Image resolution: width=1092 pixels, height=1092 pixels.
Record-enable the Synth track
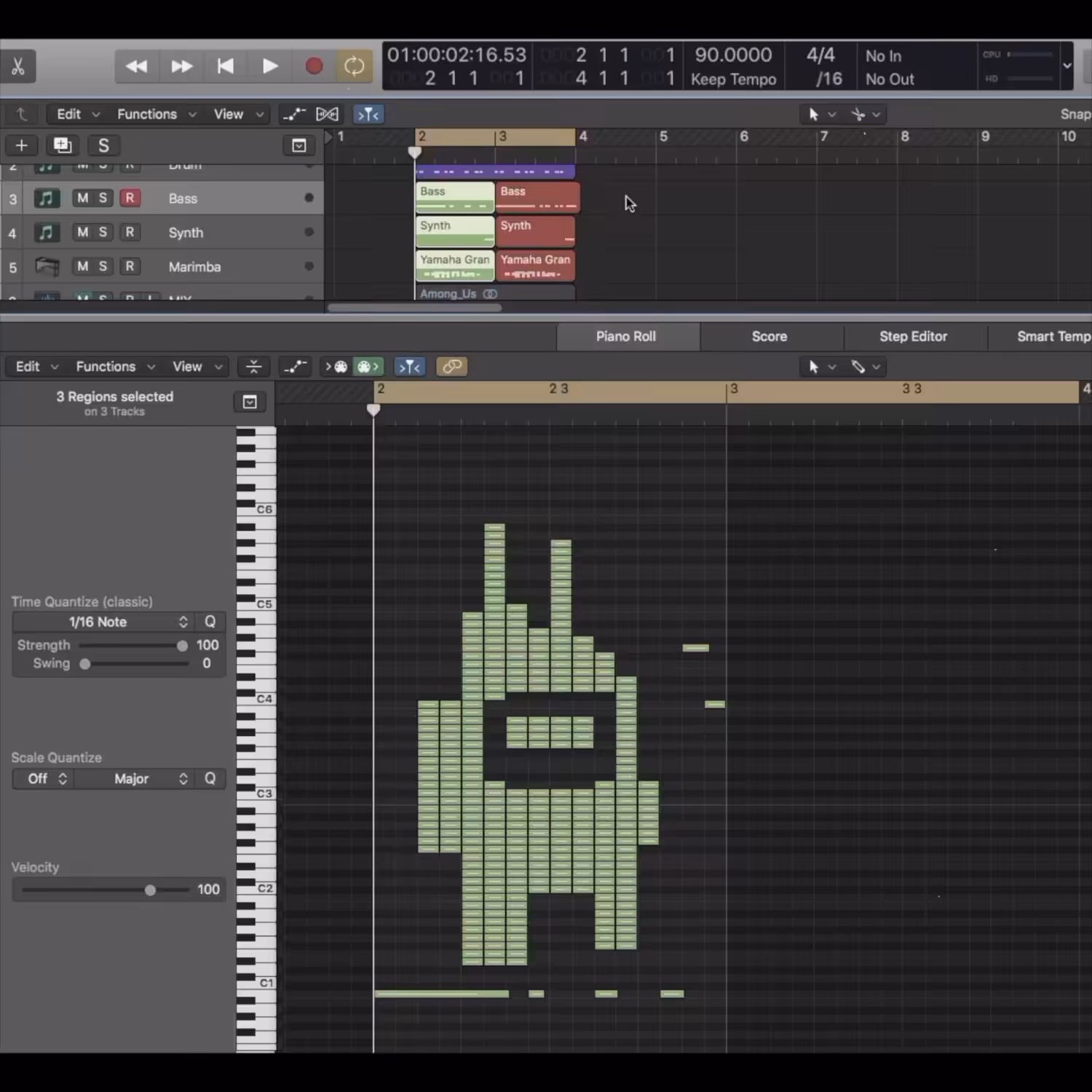tap(130, 232)
